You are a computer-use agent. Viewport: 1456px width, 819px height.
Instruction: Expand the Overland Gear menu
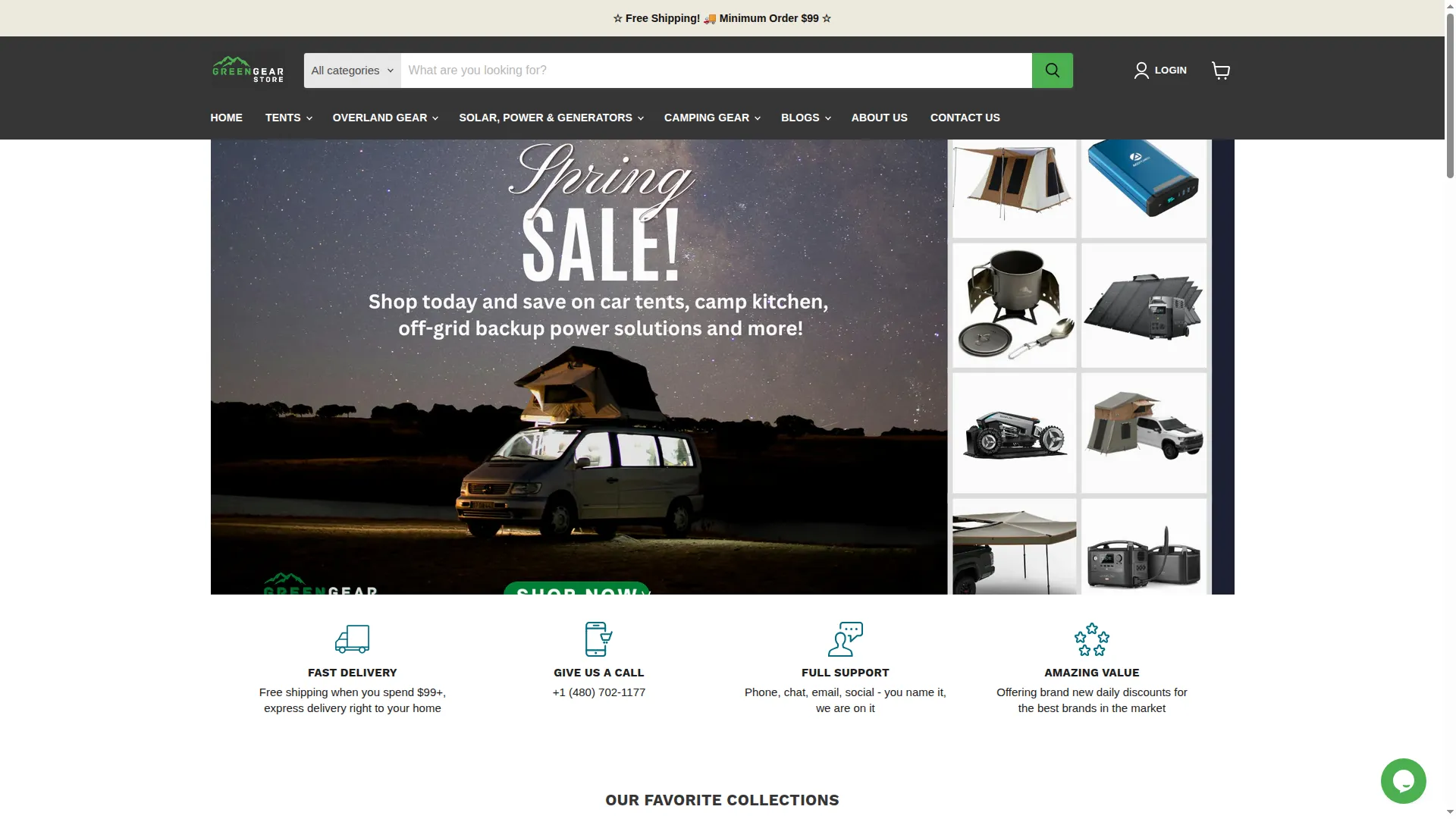coord(385,118)
